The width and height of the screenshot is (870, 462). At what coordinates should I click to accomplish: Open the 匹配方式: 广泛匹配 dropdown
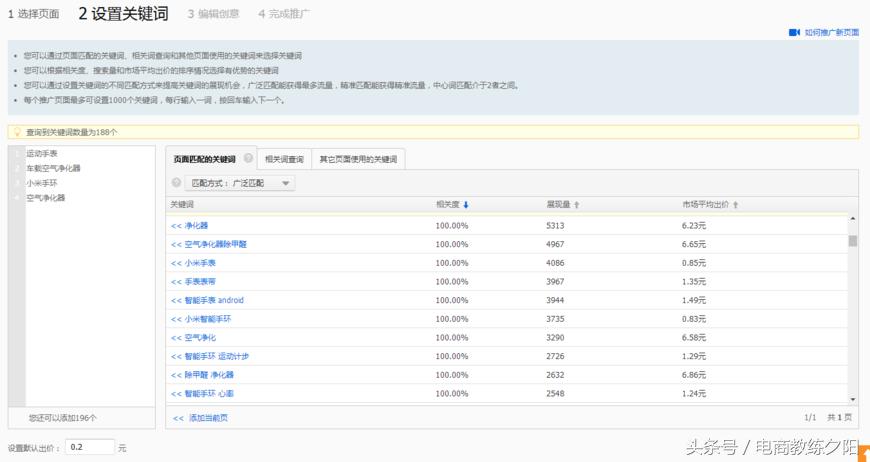pos(240,183)
